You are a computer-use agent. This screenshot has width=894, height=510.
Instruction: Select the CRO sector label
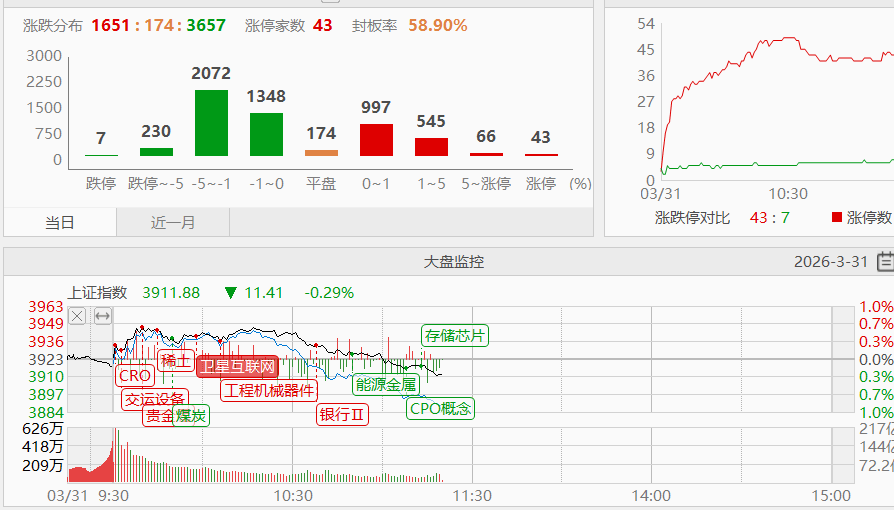tap(134, 376)
